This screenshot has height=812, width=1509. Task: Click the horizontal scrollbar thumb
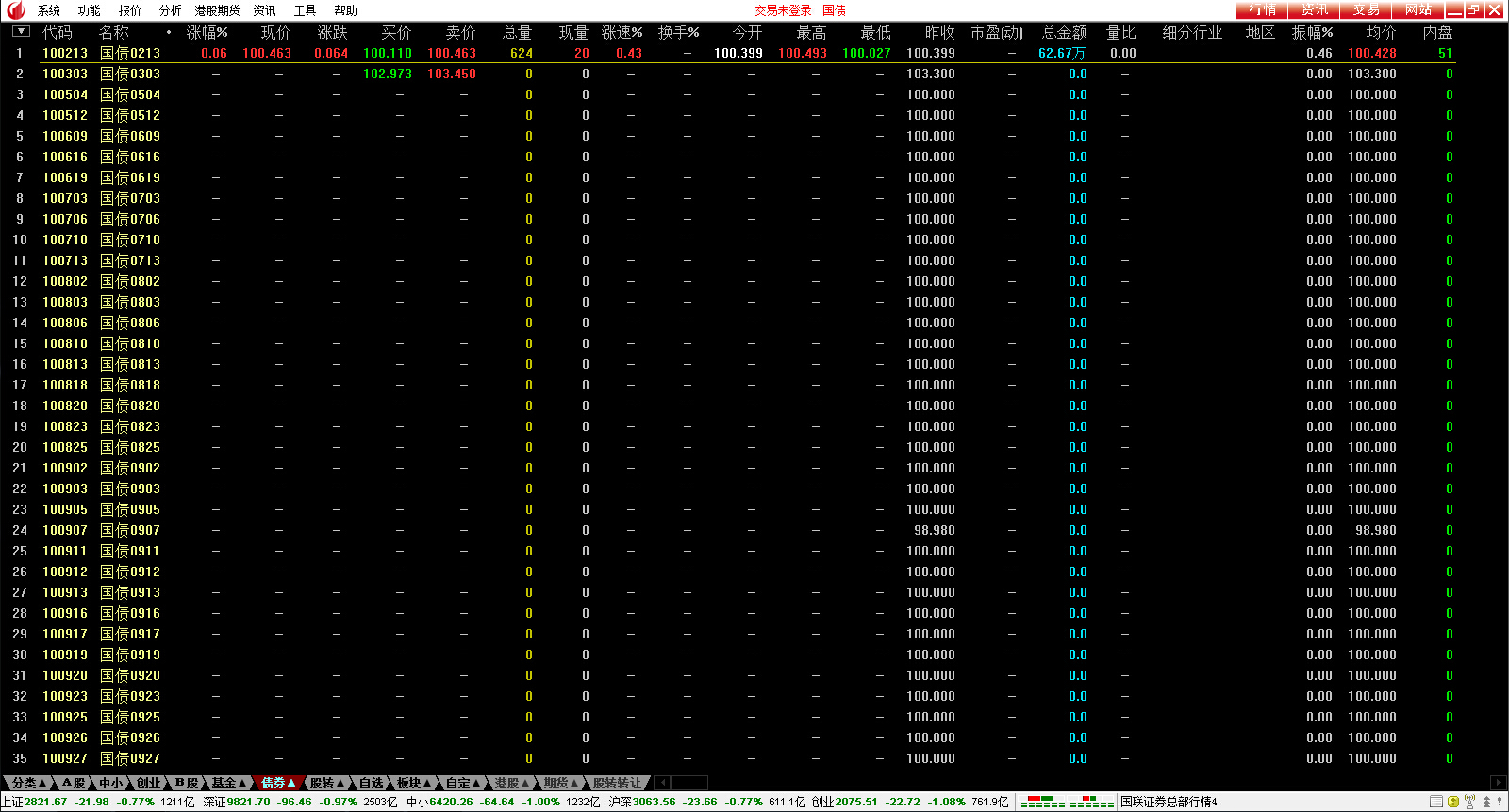pos(689,783)
